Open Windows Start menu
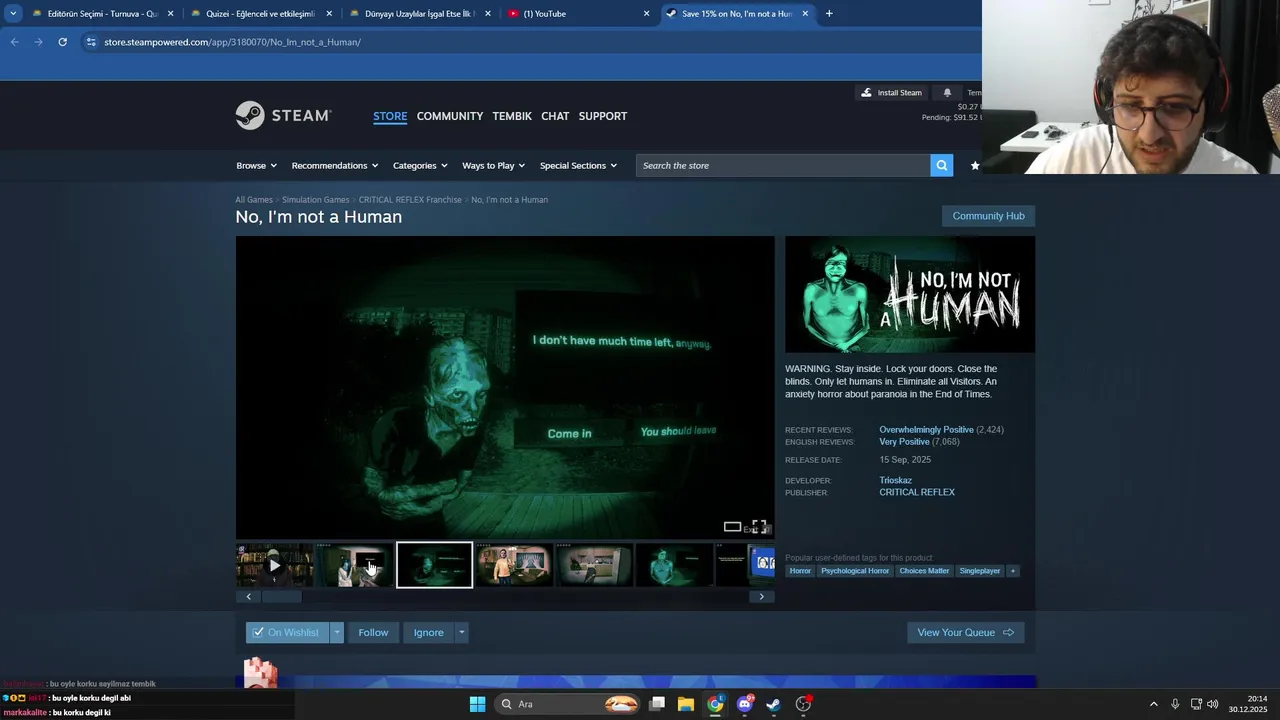 [477, 704]
